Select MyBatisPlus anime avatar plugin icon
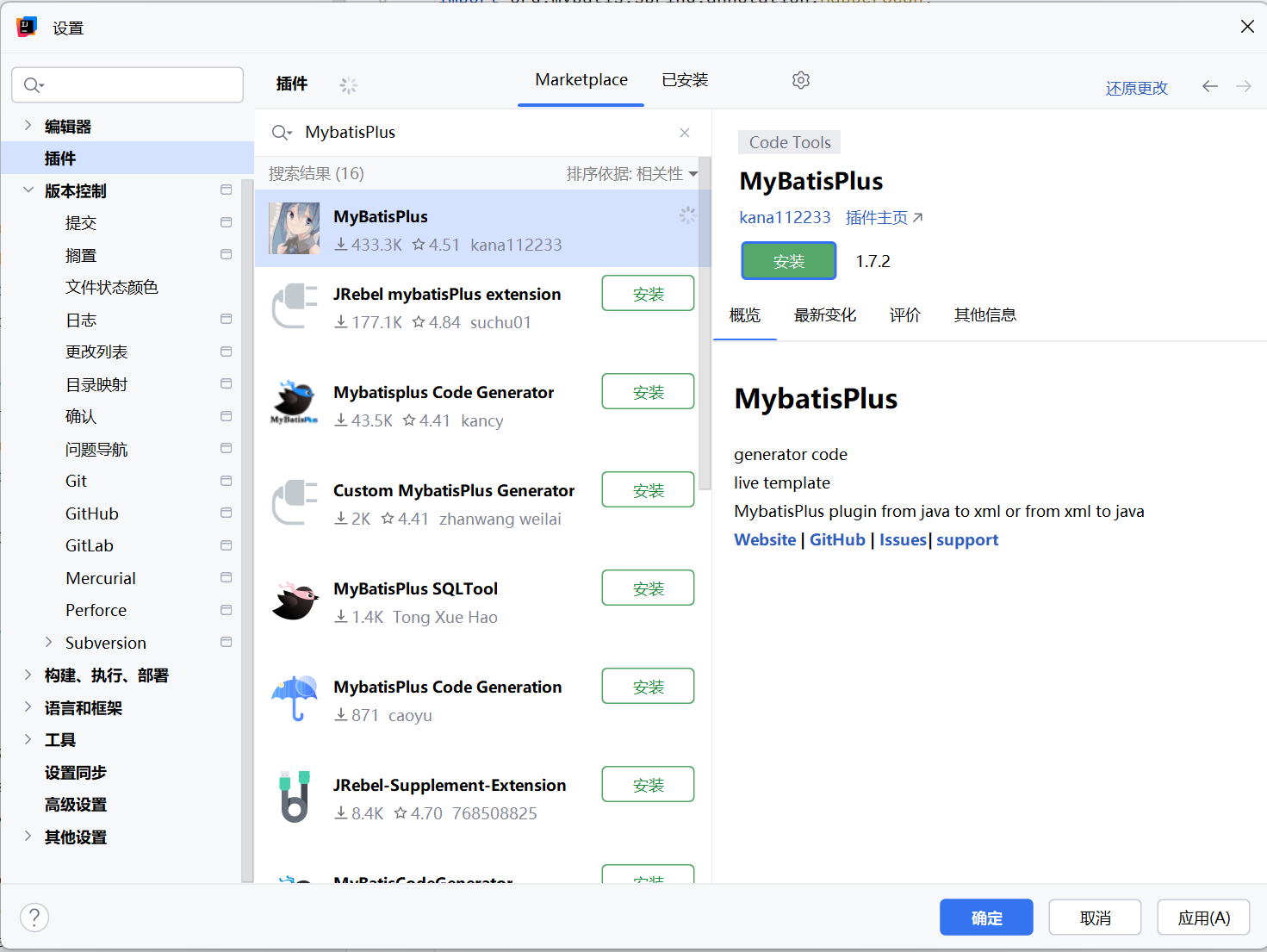Screen dimensions: 1267x952 (295, 228)
